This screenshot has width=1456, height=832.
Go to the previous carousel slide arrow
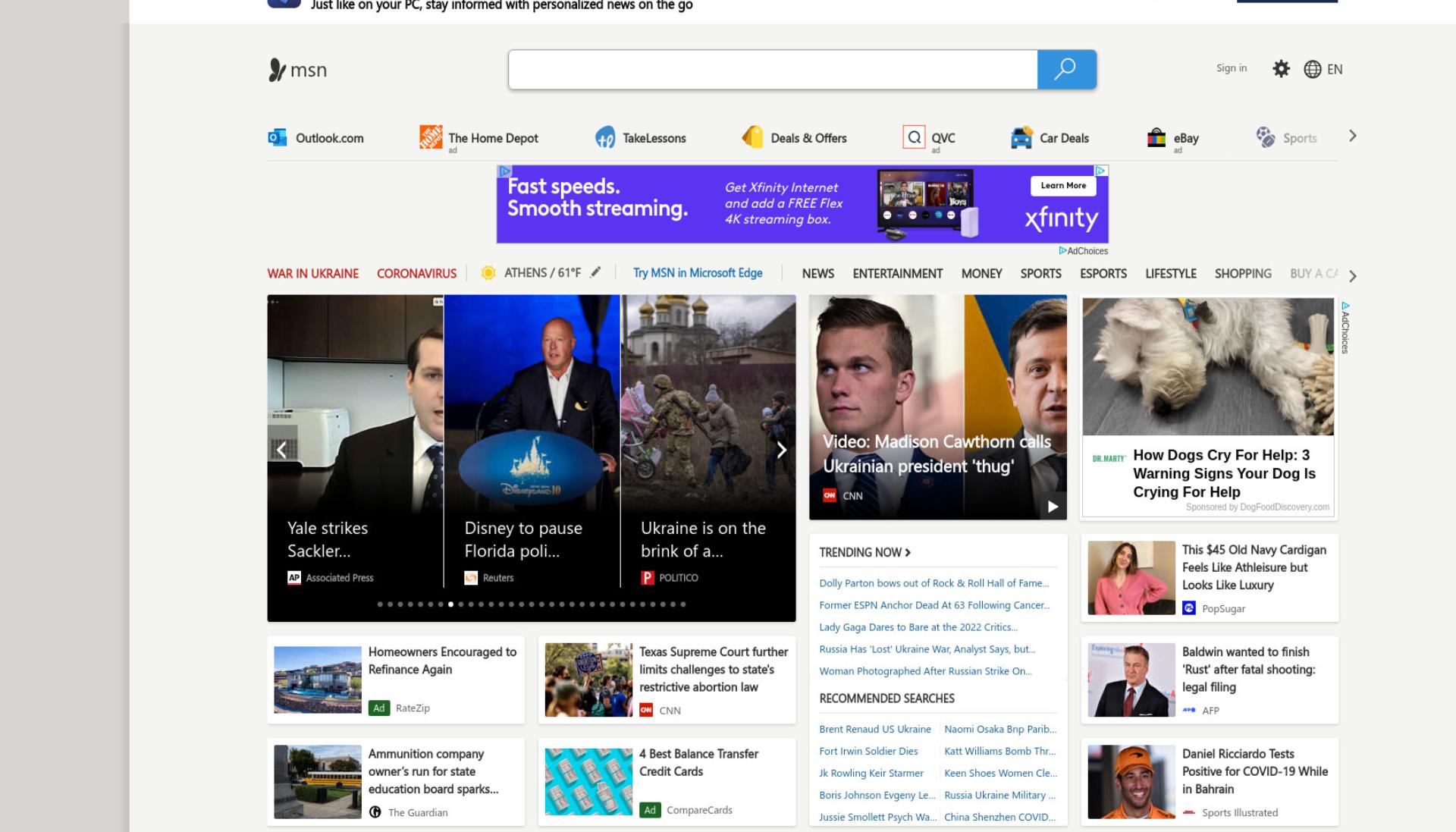point(282,450)
